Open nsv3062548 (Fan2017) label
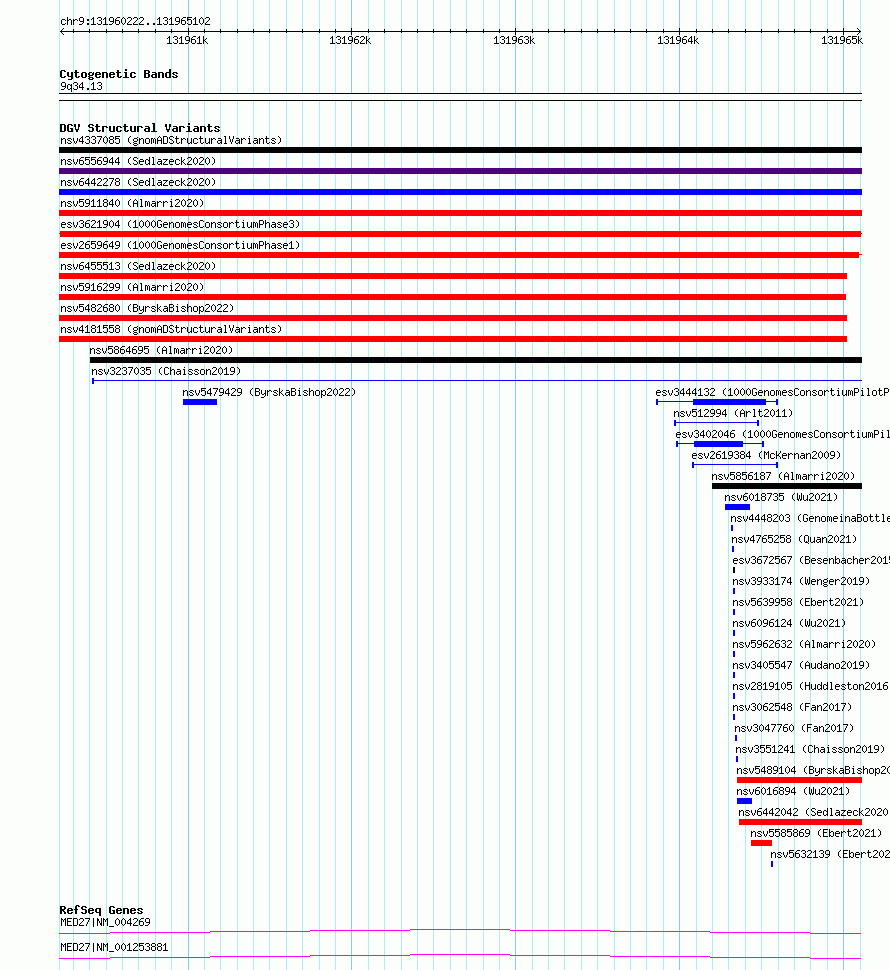Viewport: 890px width, 970px height. click(x=792, y=708)
